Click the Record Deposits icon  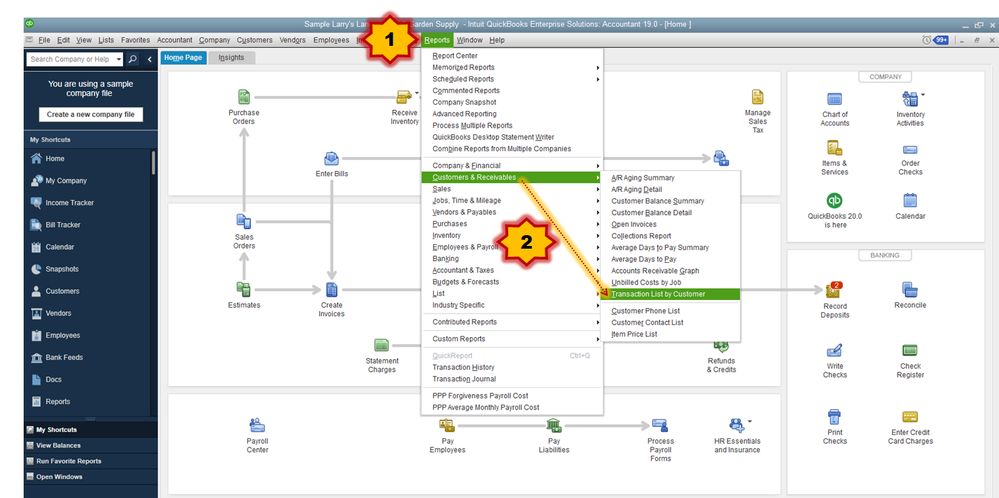(834, 290)
